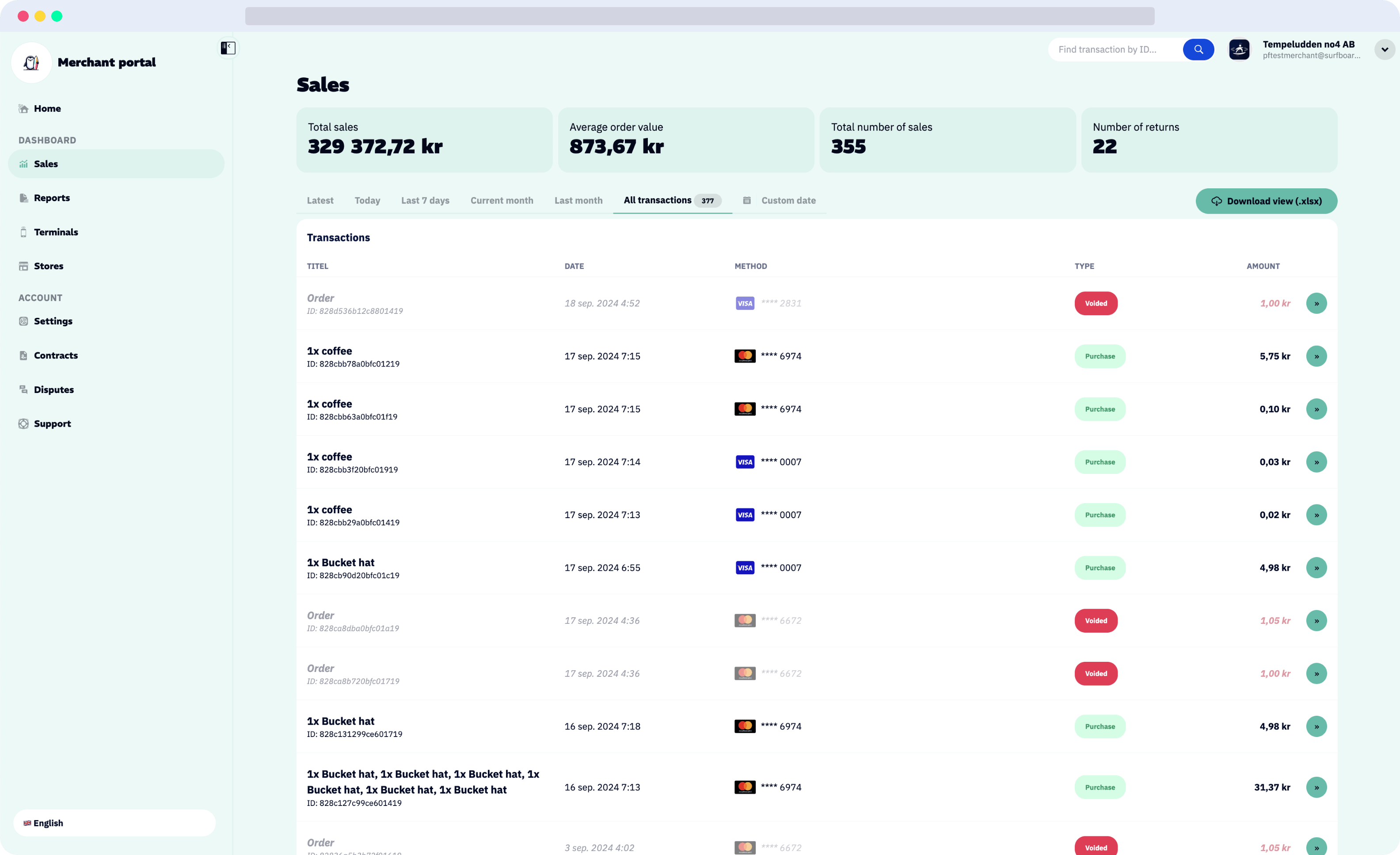1400x855 pixels.
Task: Click the Contracts file icon
Action: pos(23,355)
